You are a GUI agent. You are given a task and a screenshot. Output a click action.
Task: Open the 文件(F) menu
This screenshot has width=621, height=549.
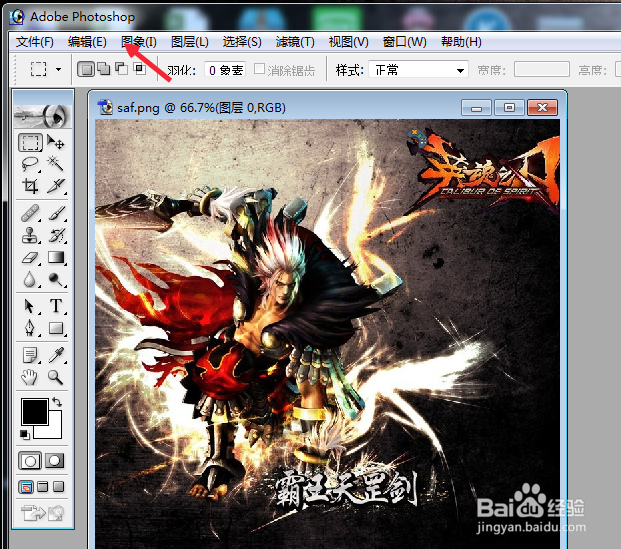34,42
